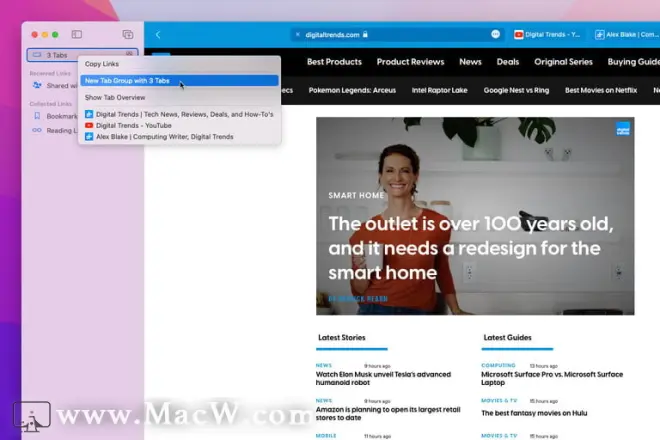Open Intel Raptor Lake topic link

(x=439, y=90)
